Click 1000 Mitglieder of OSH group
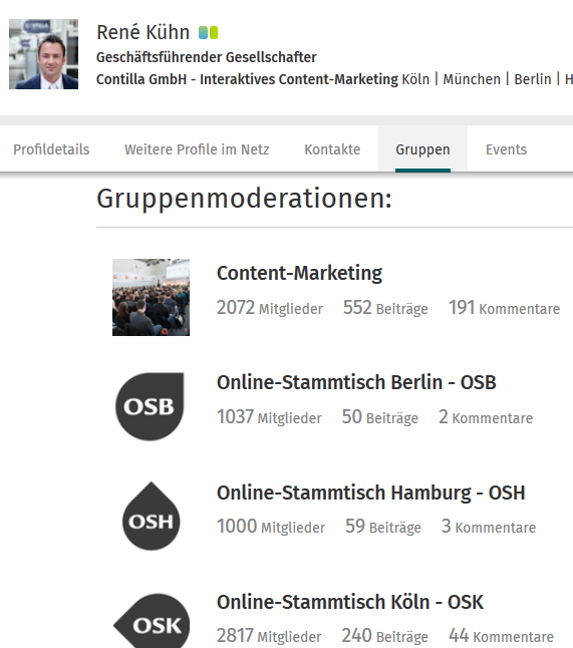573x648 pixels. 271,526
